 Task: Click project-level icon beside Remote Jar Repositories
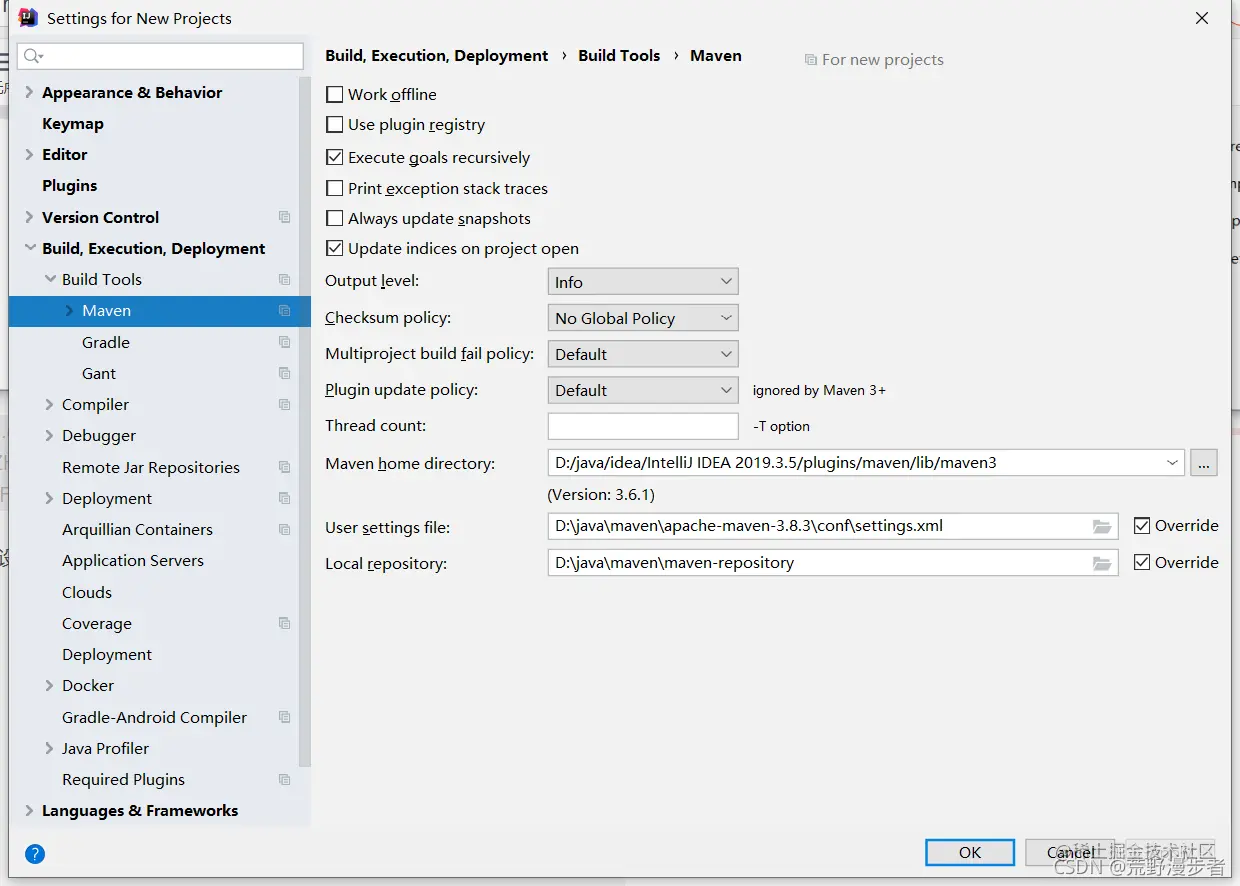point(285,467)
